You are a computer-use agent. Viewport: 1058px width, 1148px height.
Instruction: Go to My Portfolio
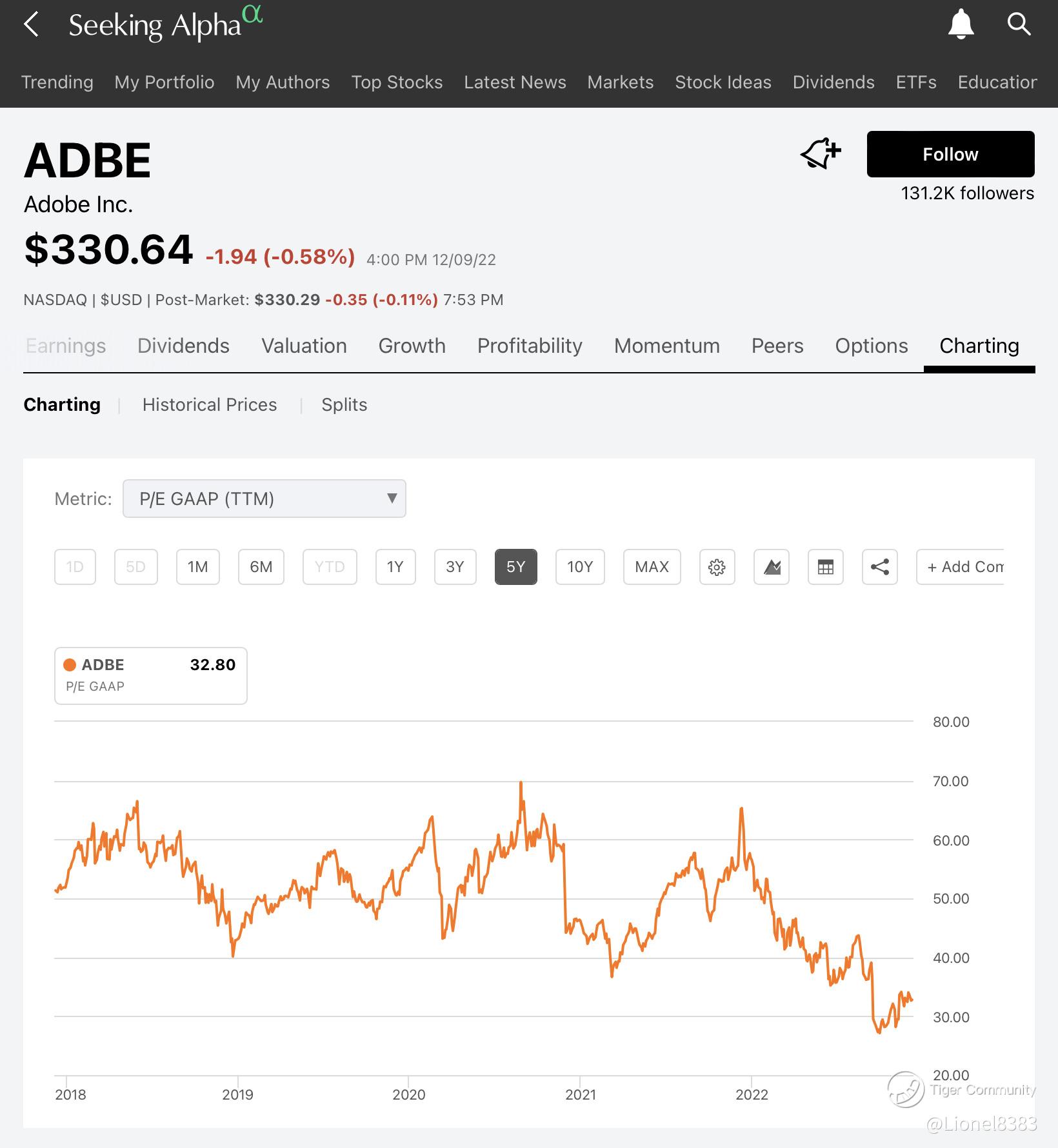(165, 83)
